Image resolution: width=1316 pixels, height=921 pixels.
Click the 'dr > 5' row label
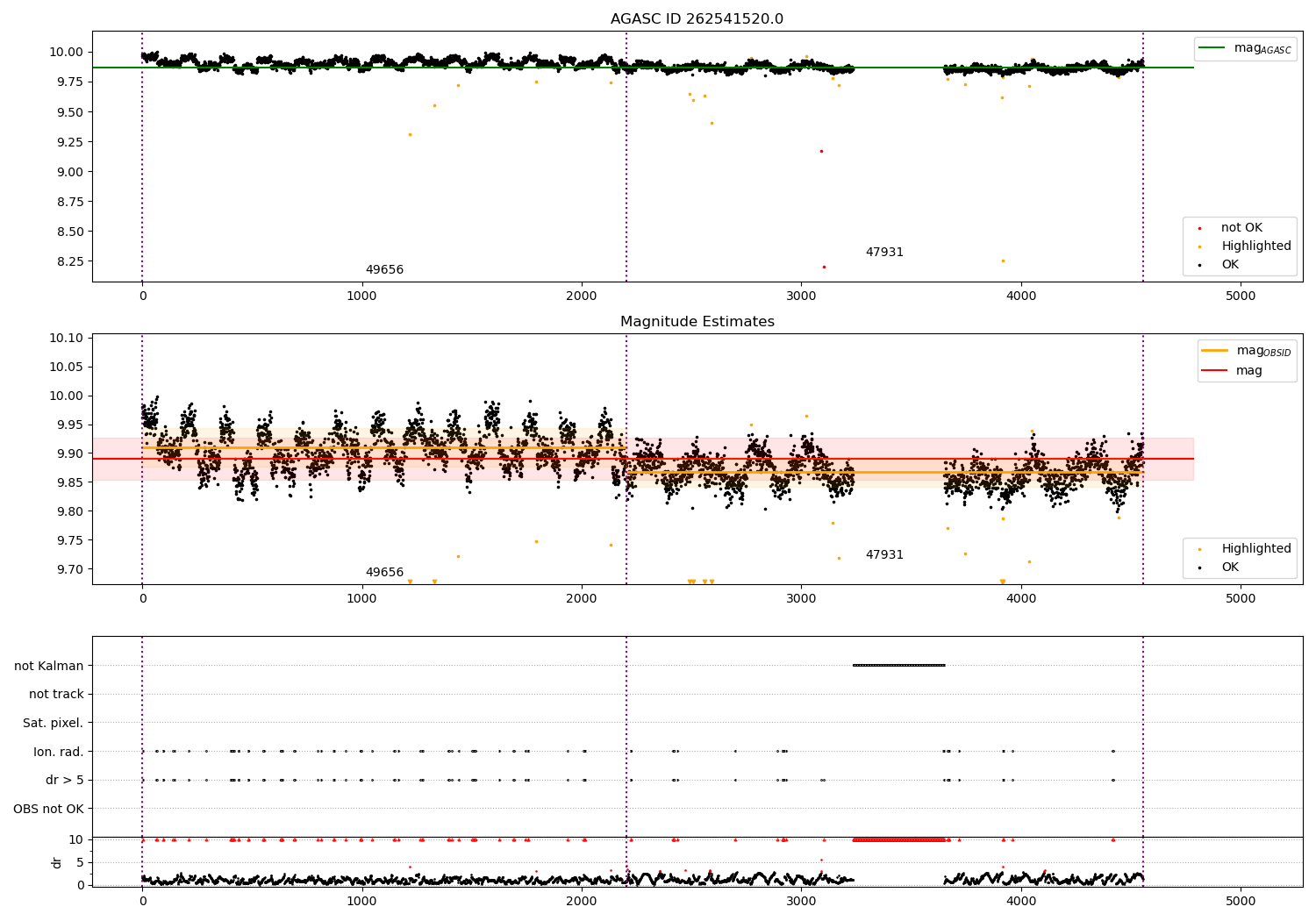[65, 780]
